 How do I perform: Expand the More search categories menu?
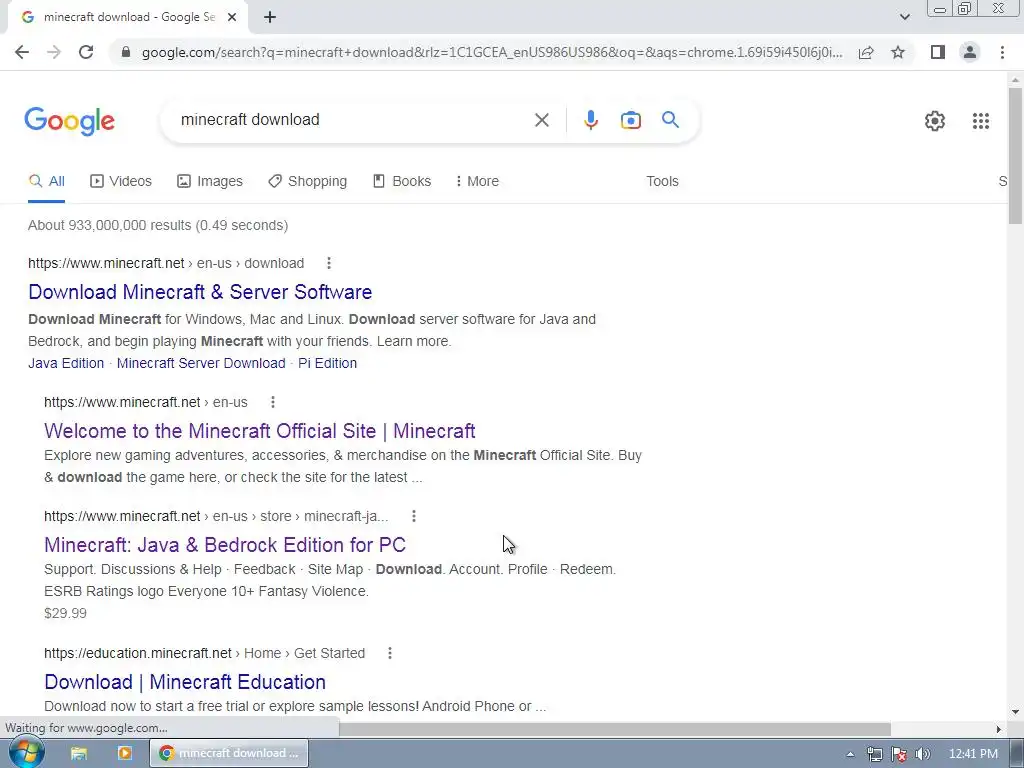click(x=477, y=182)
